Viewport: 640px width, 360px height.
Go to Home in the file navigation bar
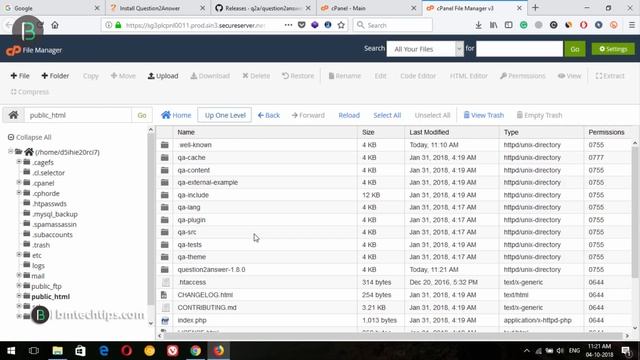coord(176,116)
